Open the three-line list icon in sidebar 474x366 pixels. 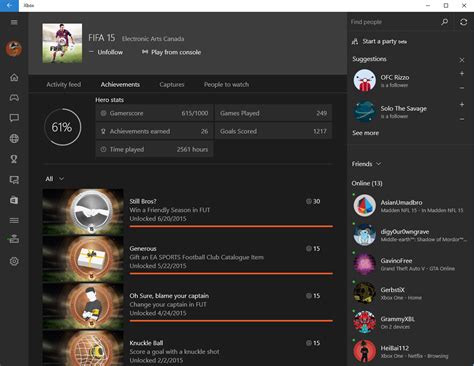coord(14,220)
